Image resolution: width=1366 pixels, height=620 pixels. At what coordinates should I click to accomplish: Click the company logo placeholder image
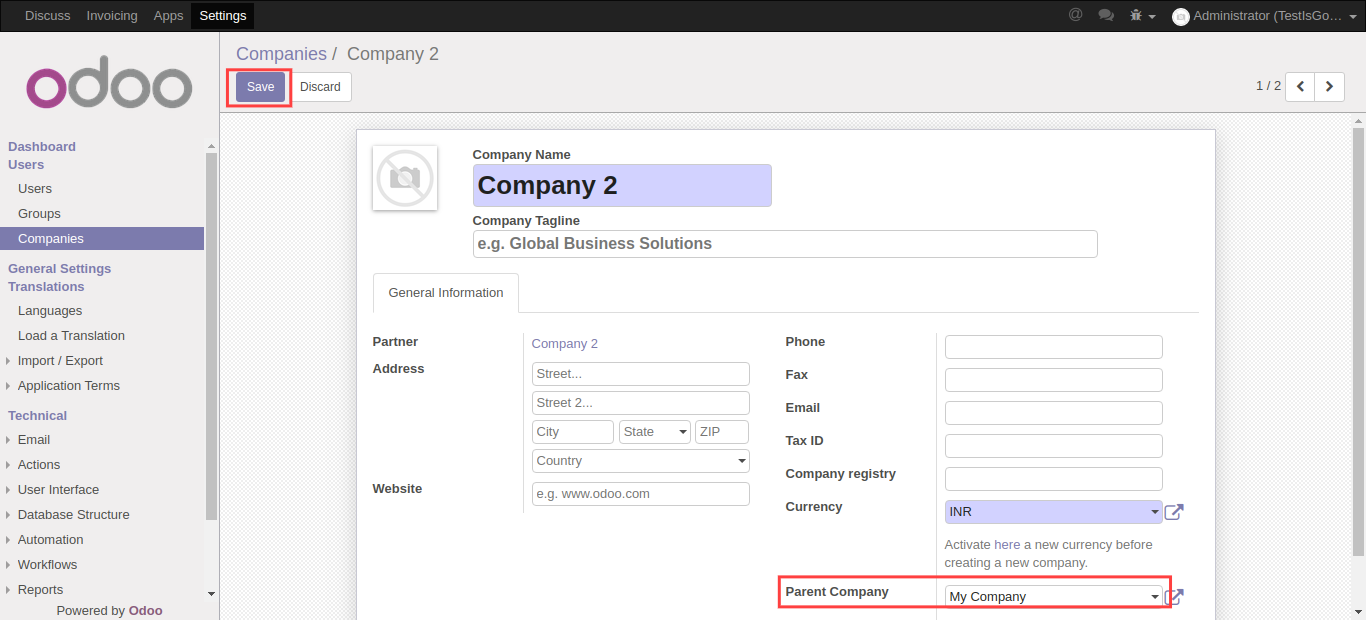click(x=405, y=178)
